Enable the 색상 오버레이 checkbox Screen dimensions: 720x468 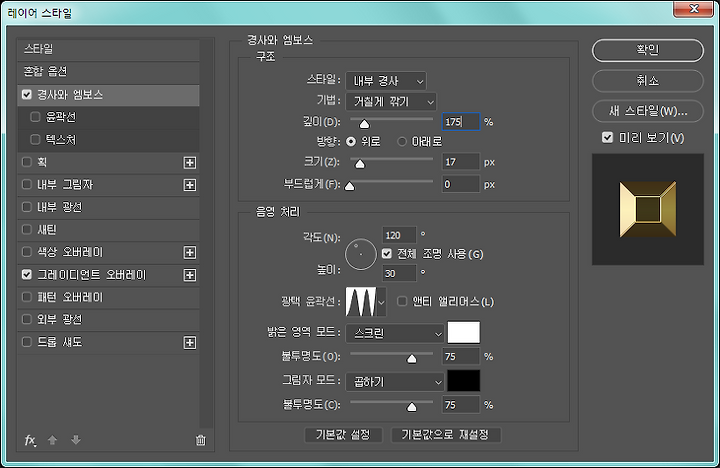pyautogui.click(x=27, y=252)
